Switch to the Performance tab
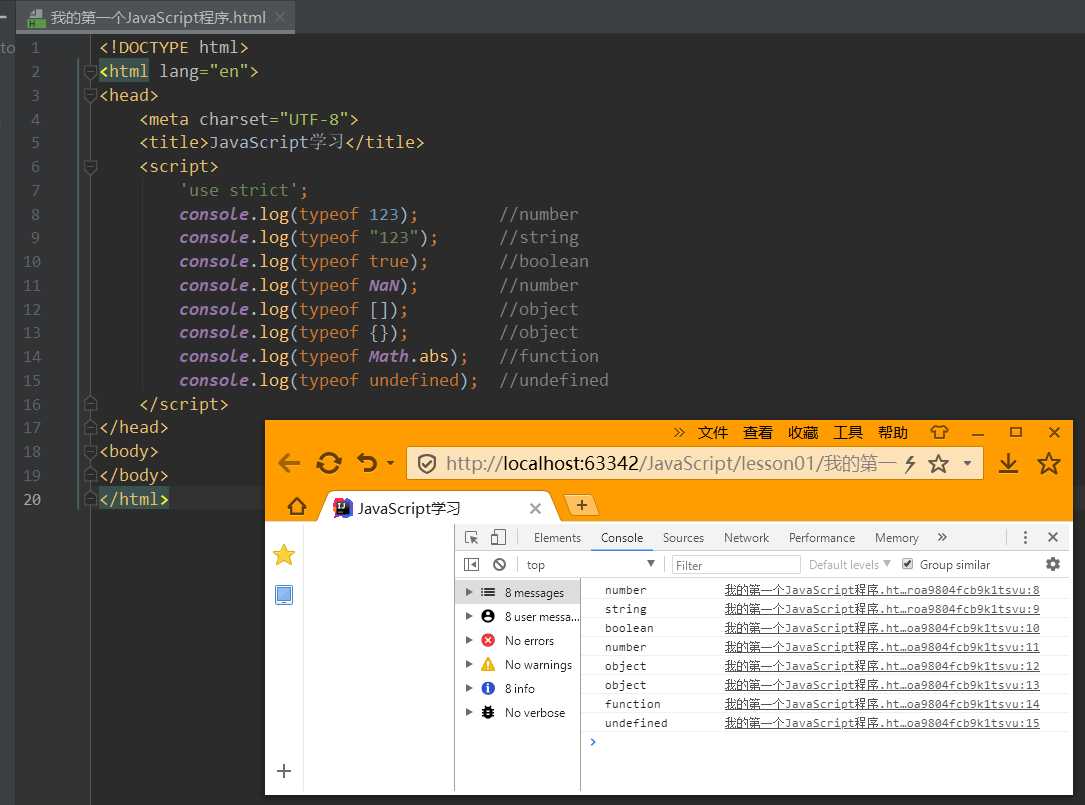Image resolution: width=1085 pixels, height=805 pixels. pyautogui.click(x=821, y=538)
